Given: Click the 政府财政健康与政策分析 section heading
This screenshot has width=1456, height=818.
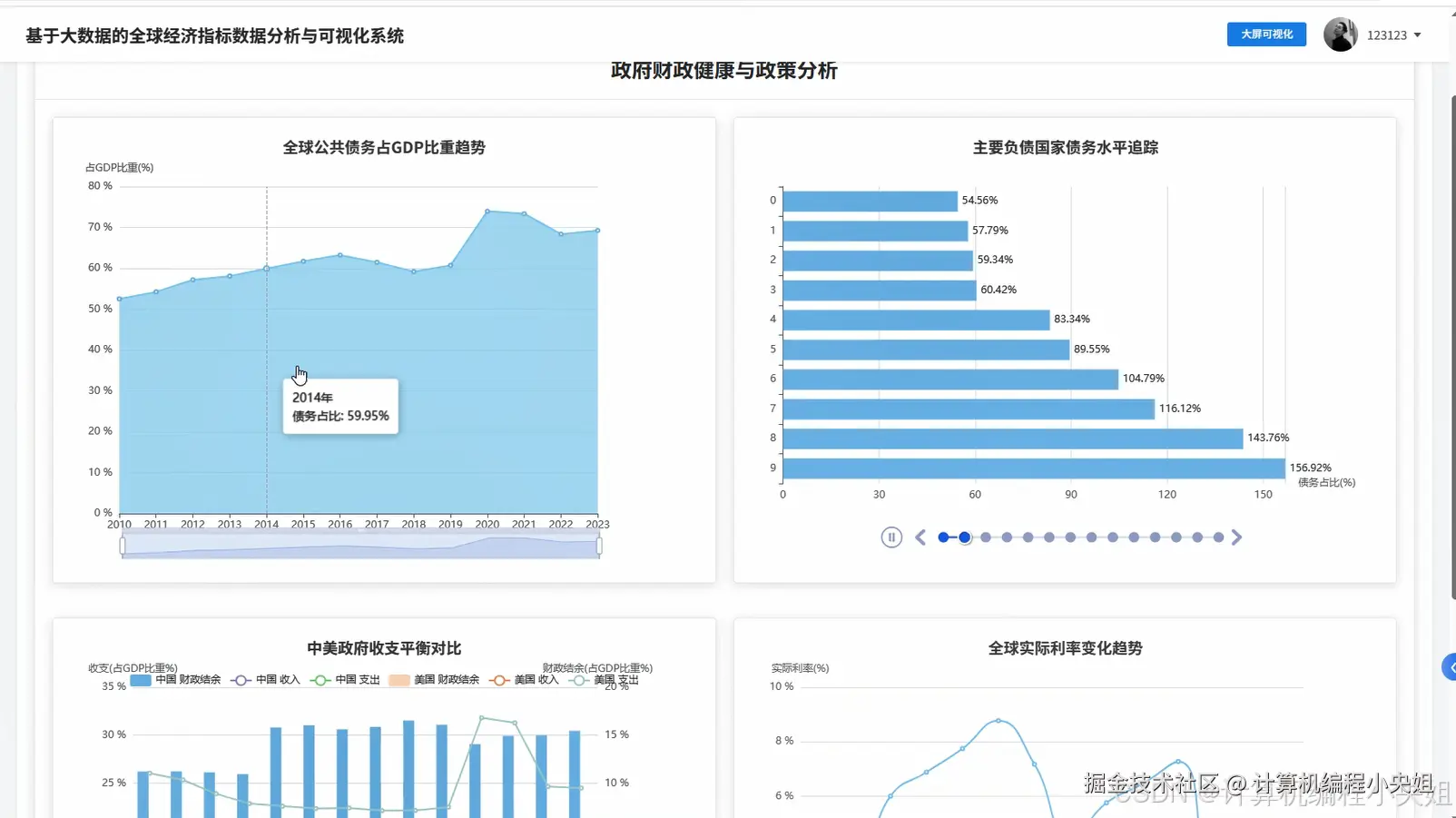Looking at the screenshot, I should click(723, 71).
